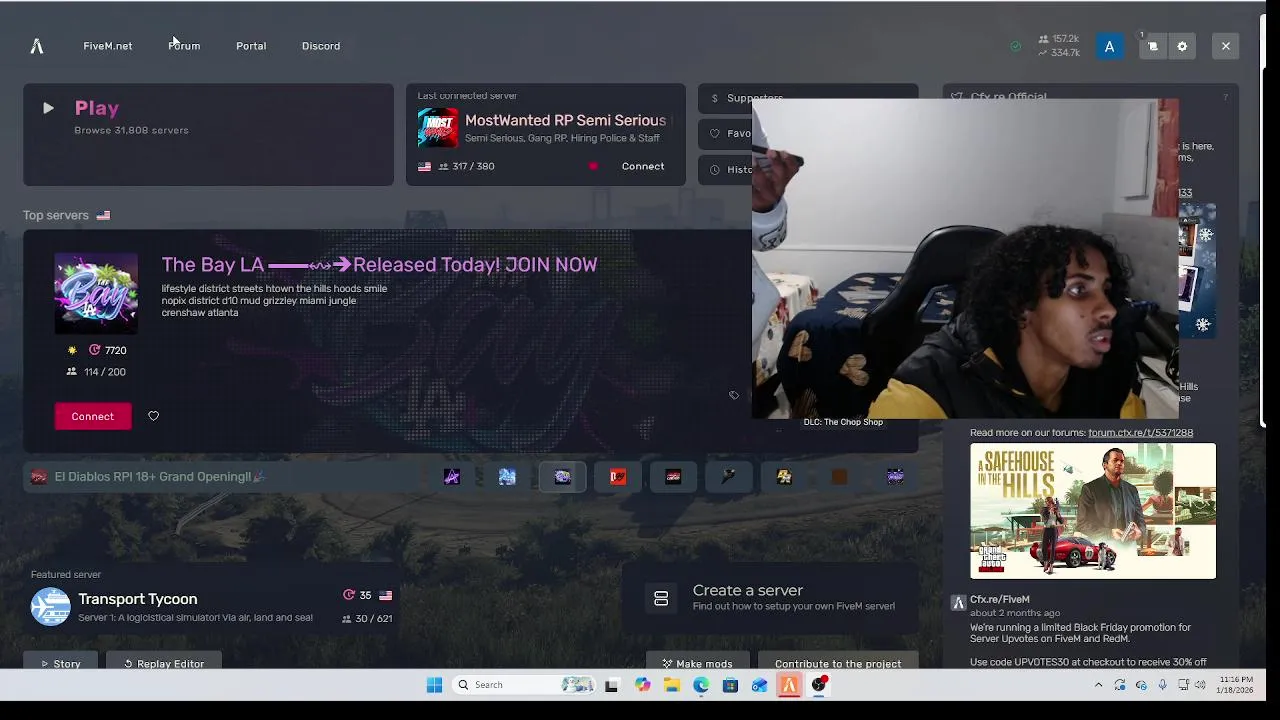
Task: Open the Cfx.re/FiveM post author name
Action: pyautogui.click(x=1000, y=599)
